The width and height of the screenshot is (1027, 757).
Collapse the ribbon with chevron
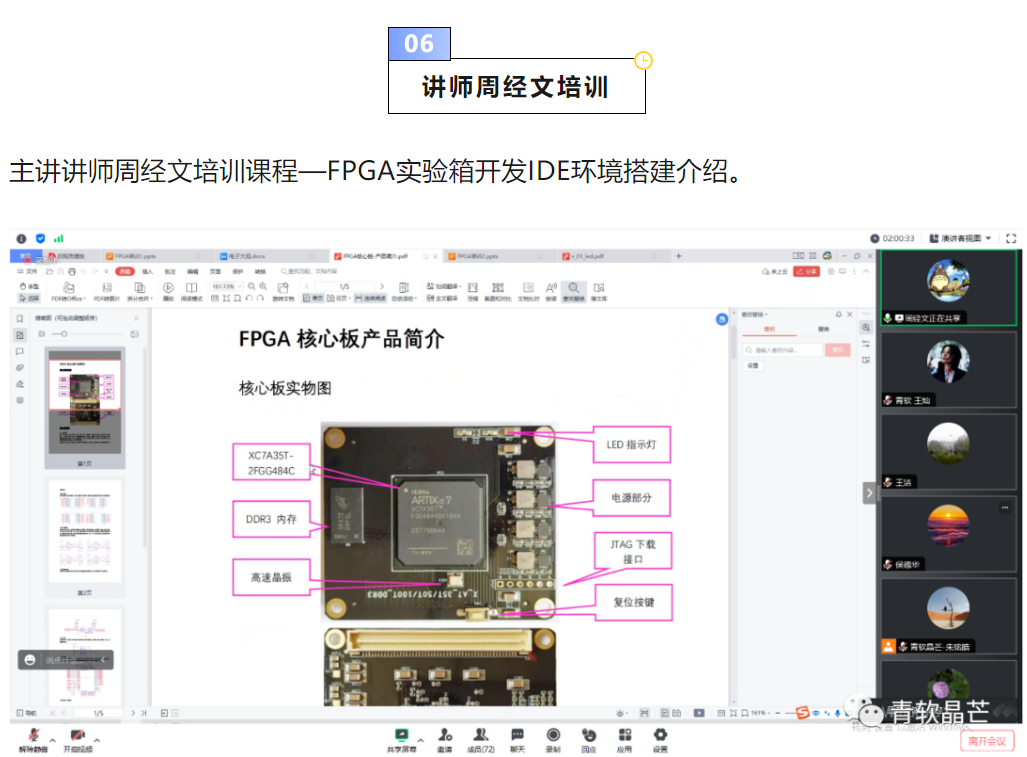(866, 271)
